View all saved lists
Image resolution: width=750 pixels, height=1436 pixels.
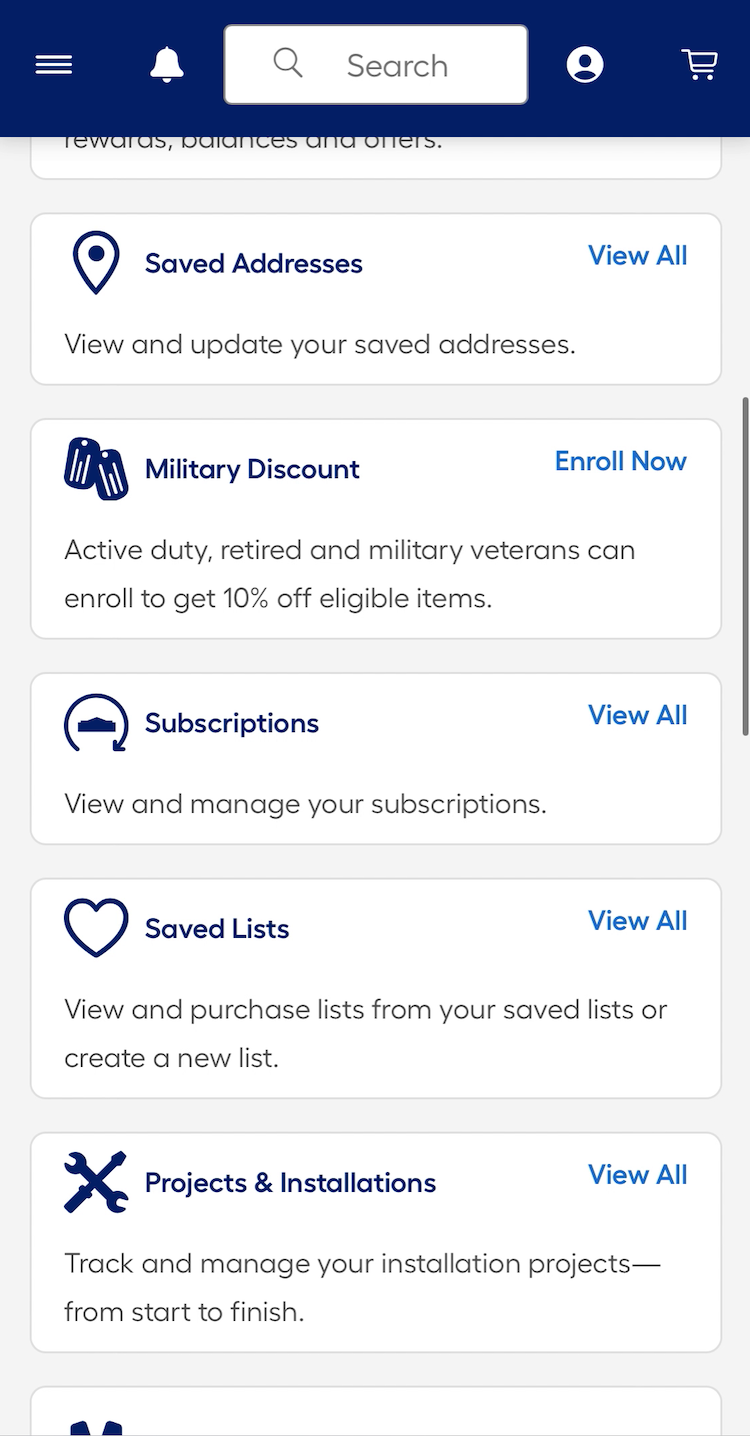pyautogui.click(x=637, y=921)
